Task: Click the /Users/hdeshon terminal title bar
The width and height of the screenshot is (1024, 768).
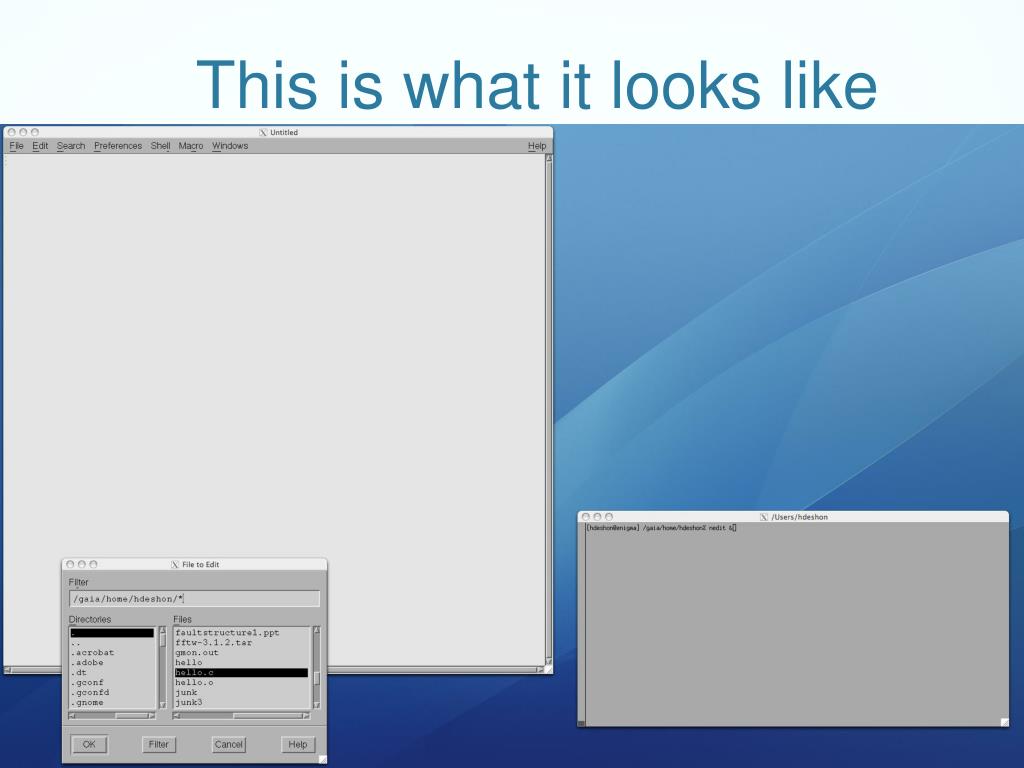Action: [x=793, y=517]
